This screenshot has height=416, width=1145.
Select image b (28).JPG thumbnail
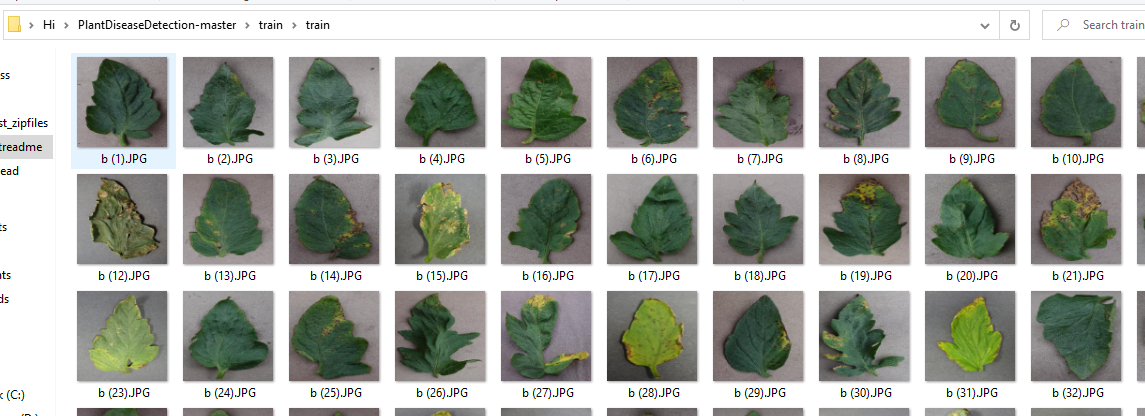point(652,336)
